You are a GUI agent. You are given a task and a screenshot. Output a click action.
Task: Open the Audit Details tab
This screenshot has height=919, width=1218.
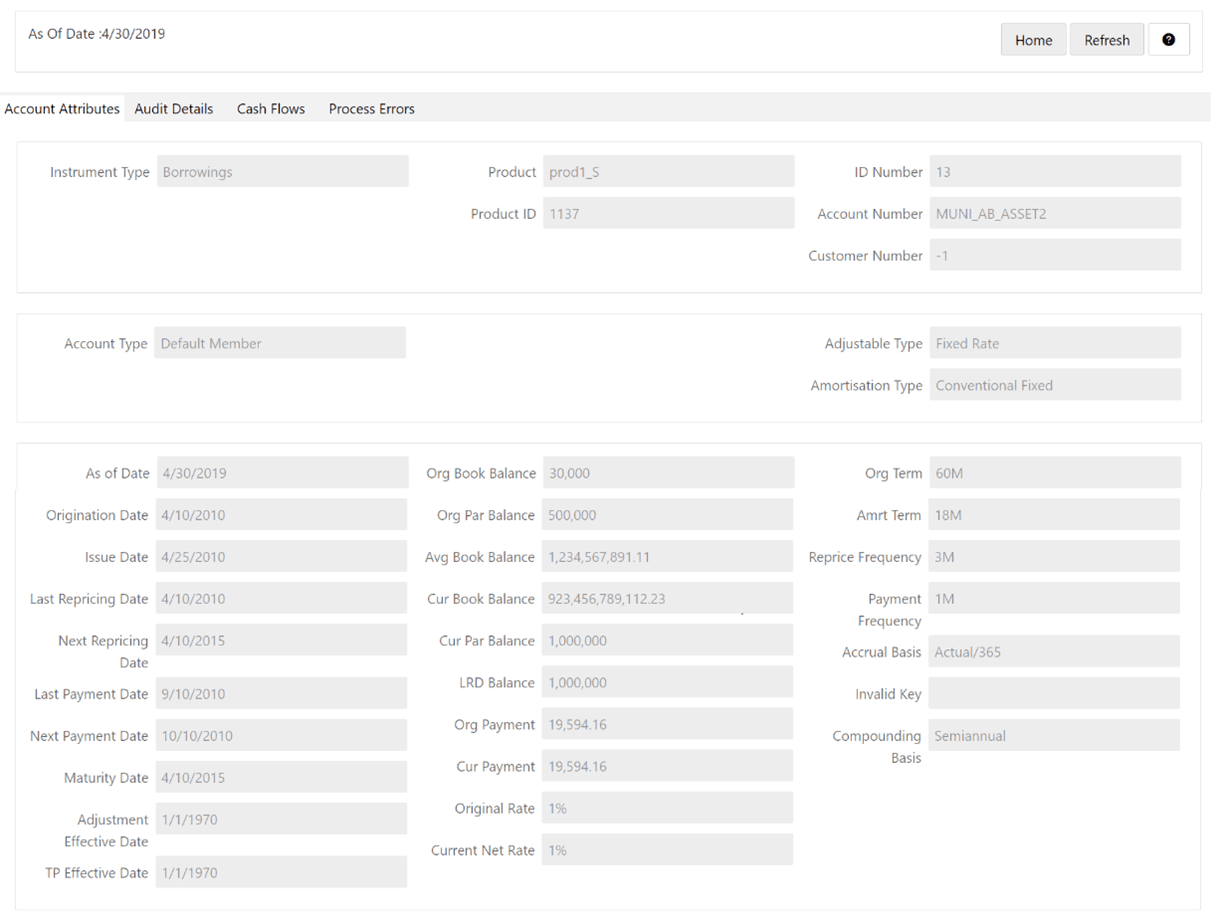point(174,109)
